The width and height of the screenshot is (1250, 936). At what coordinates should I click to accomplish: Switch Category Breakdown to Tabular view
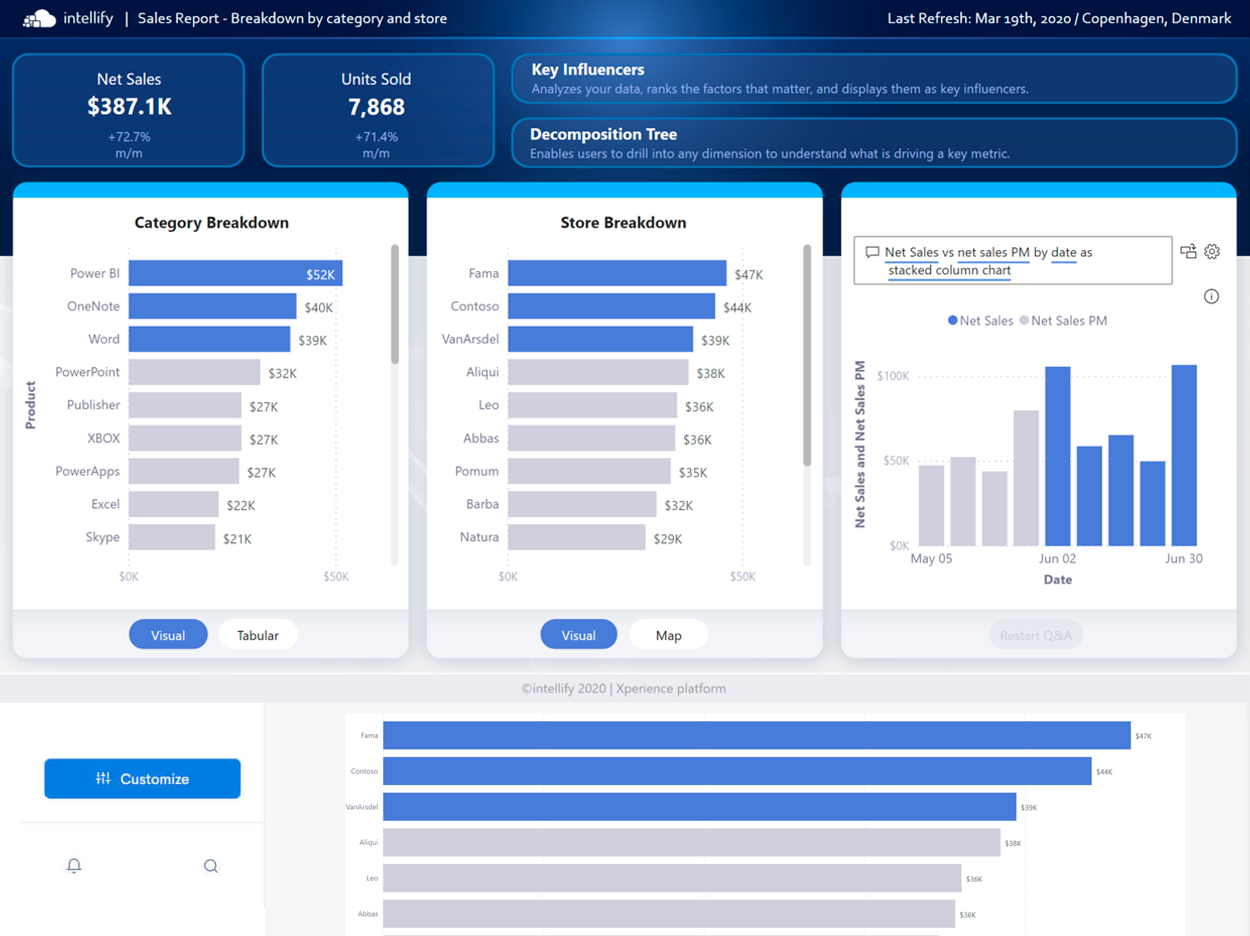coord(258,635)
